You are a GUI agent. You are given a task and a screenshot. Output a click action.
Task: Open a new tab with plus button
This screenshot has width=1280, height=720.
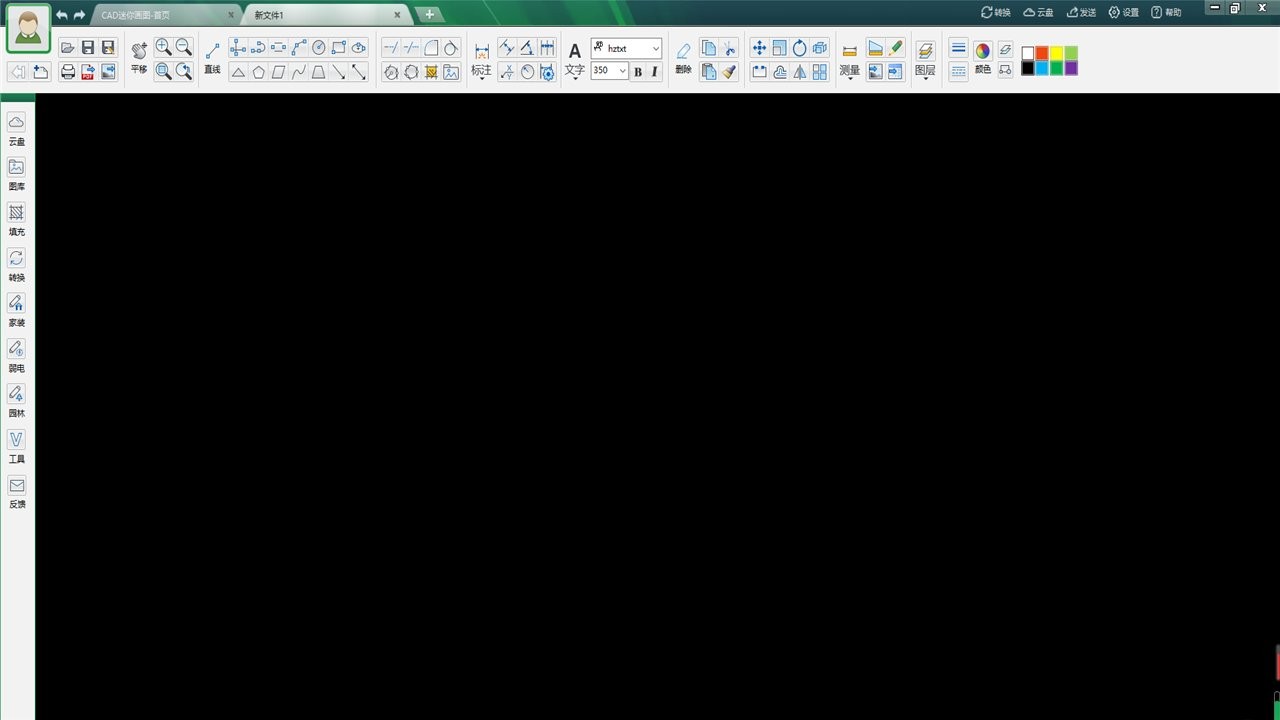[429, 14]
